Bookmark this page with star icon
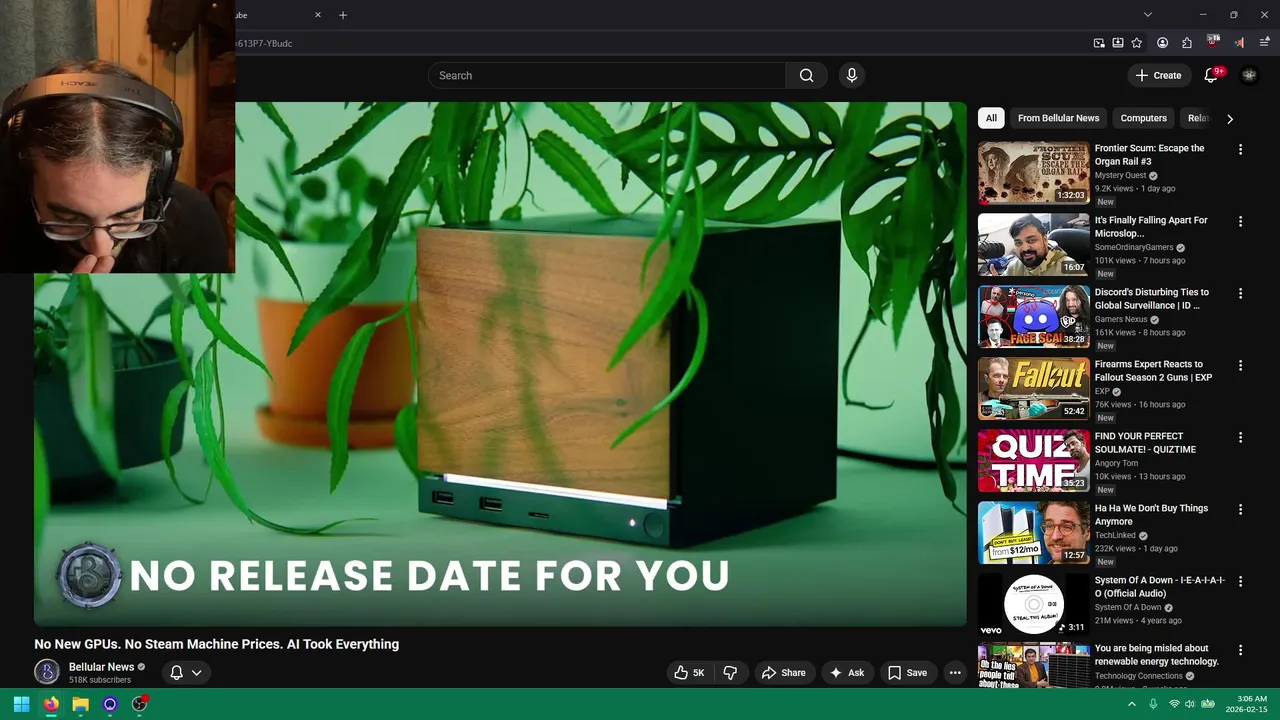Screen dimensions: 1280x720 (1137, 43)
